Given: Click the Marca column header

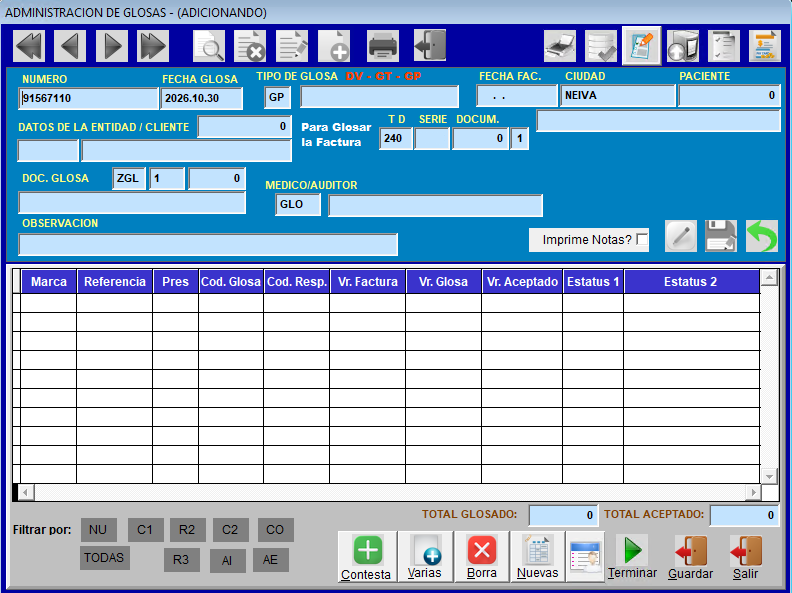Looking at the screenshot, I should coord(49,282).
